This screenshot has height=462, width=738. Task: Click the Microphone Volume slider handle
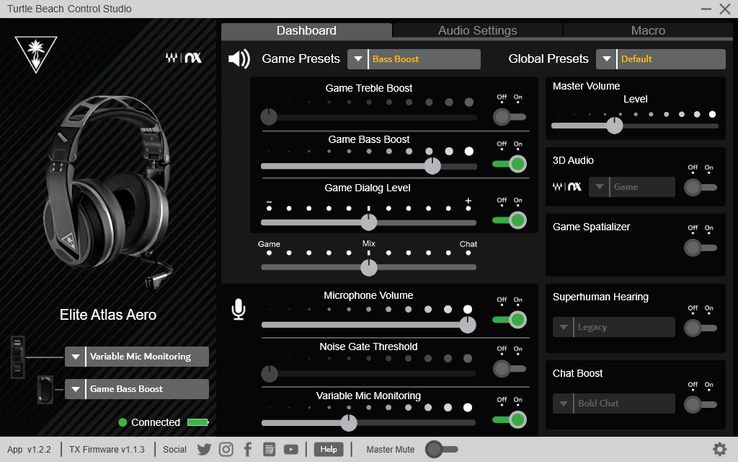tap(467, 325)
